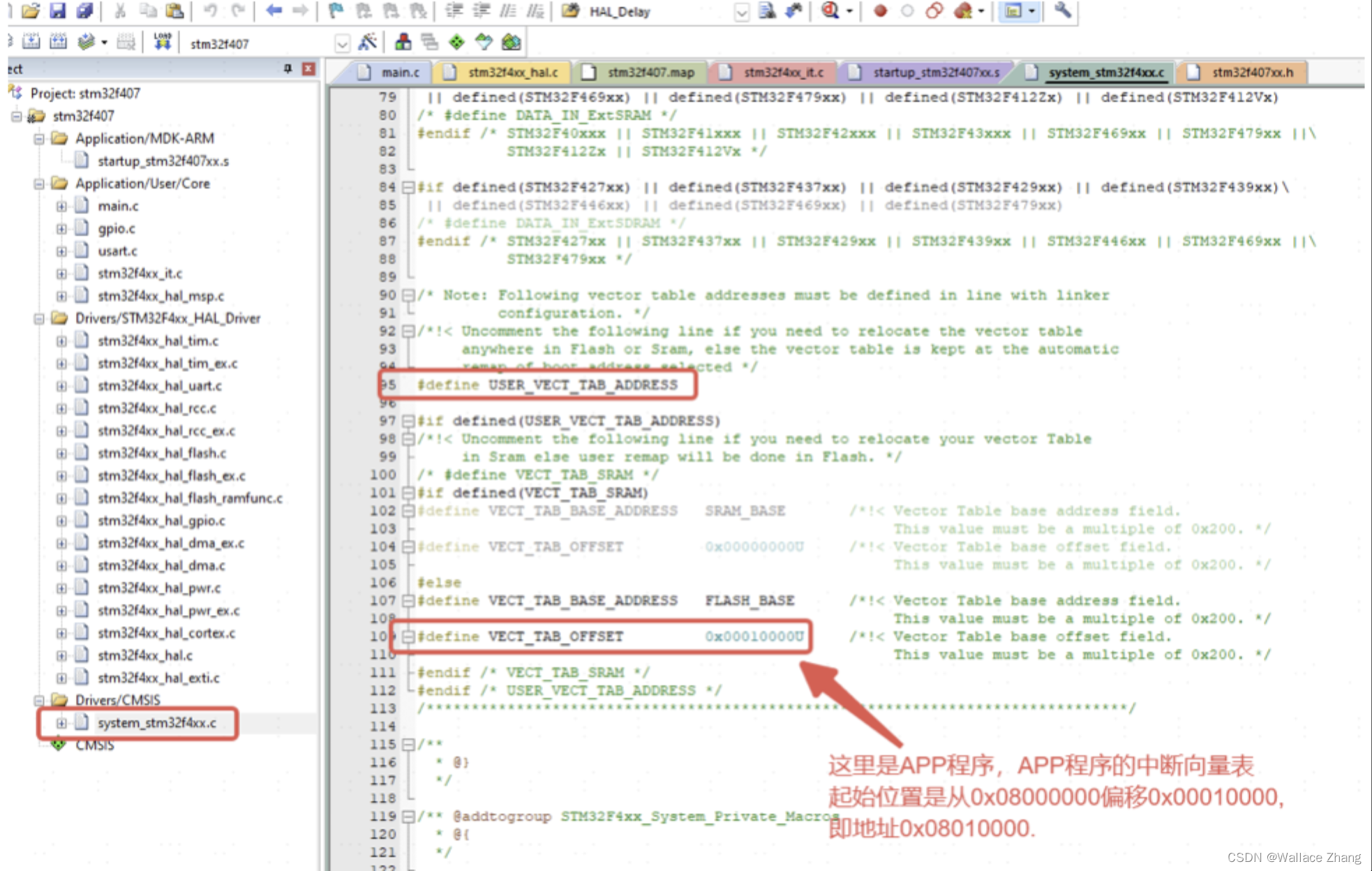Image resolution: width=1372 pixels, height=871 pixels.
Task: Toggle a bookmark with the flag icon
Action: tap(336, 10)
